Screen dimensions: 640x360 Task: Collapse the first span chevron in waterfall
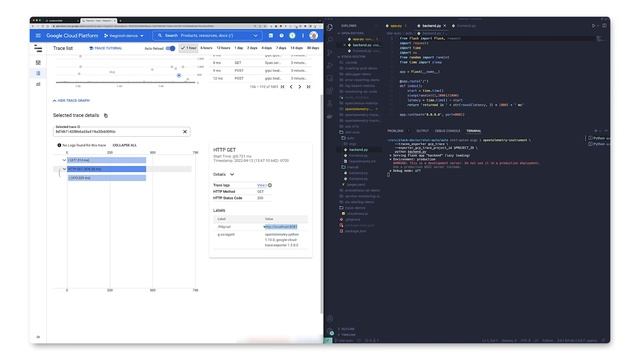click(x=64, y=160)
